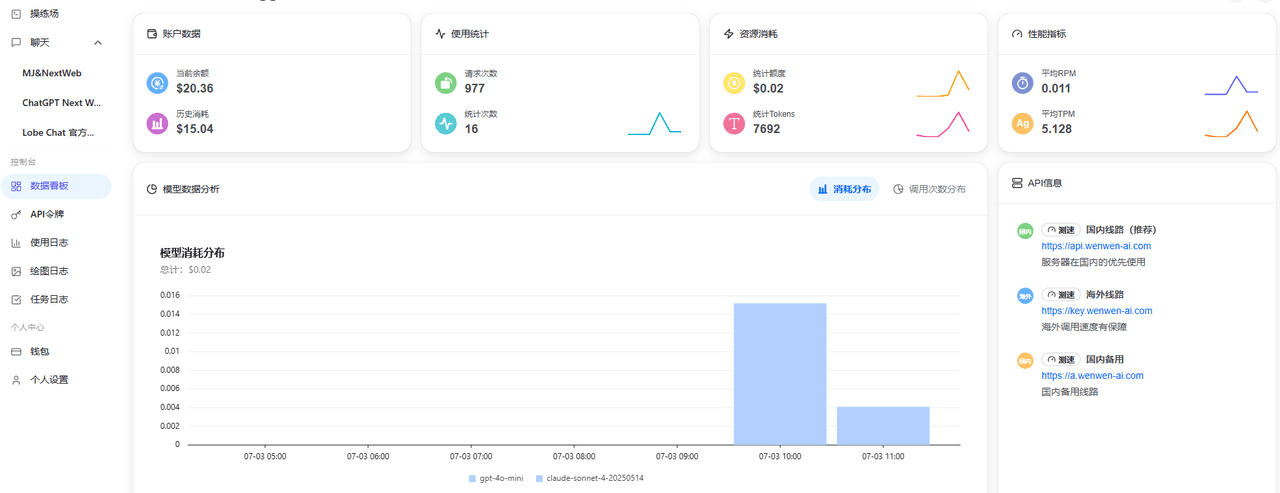
Task: Click the 历史消耗 purple chart icon
Action: pyautogui.click(x=157, y=123)
